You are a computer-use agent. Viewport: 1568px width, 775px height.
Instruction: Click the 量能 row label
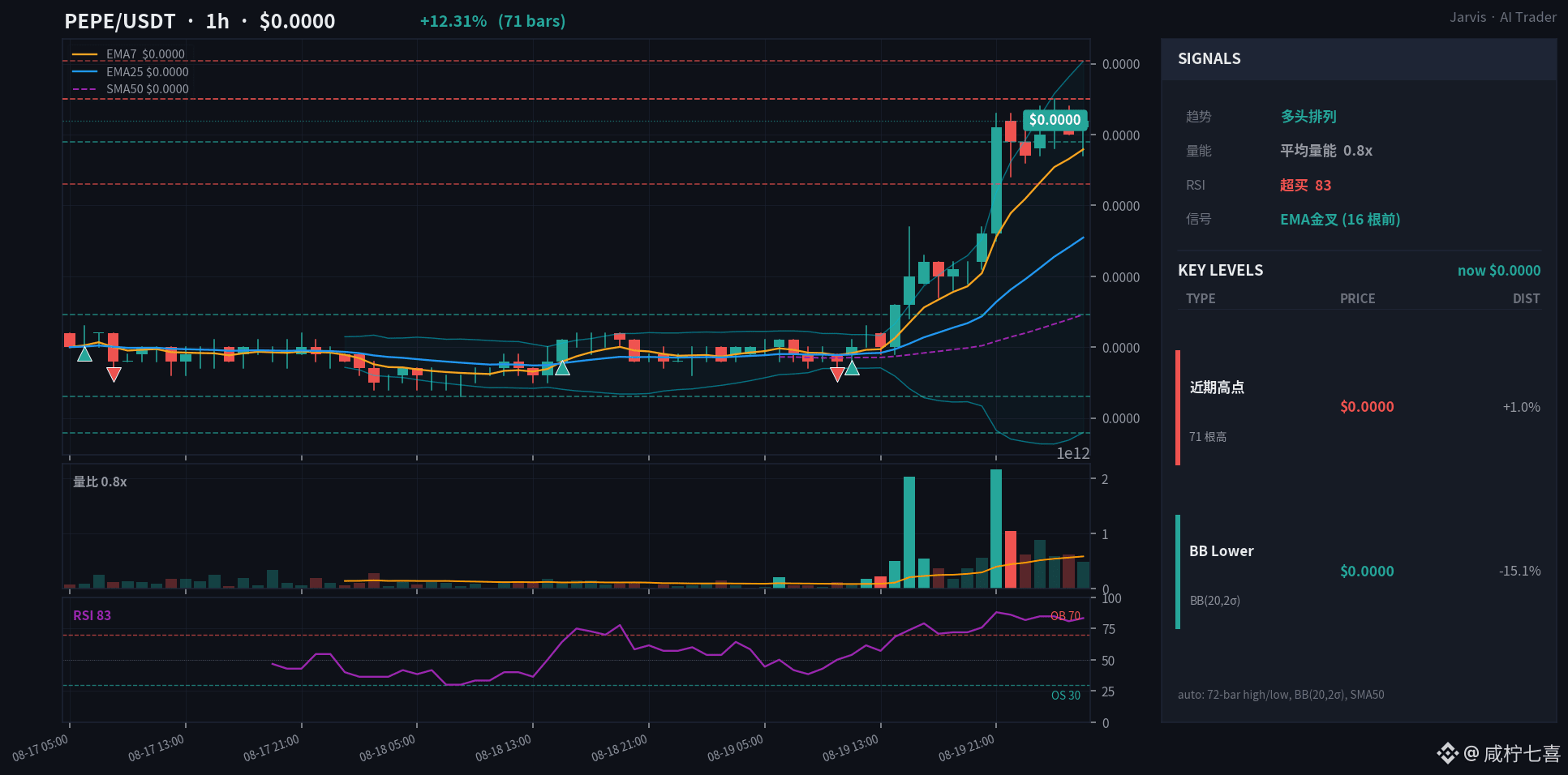click(x=1198, y=151)
